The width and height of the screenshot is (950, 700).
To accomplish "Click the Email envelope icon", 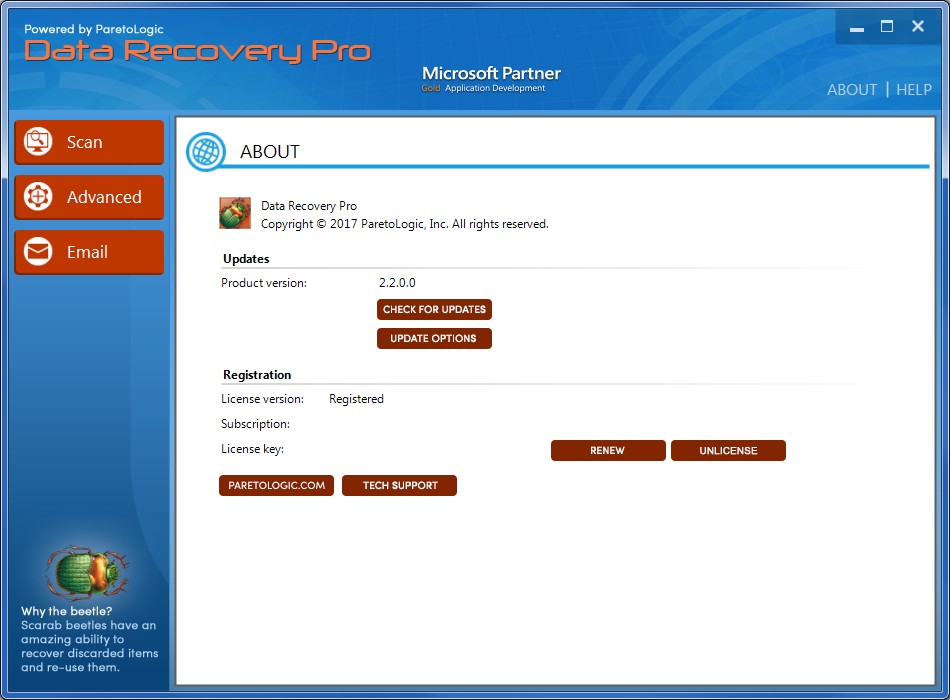I will pos(38,252).
